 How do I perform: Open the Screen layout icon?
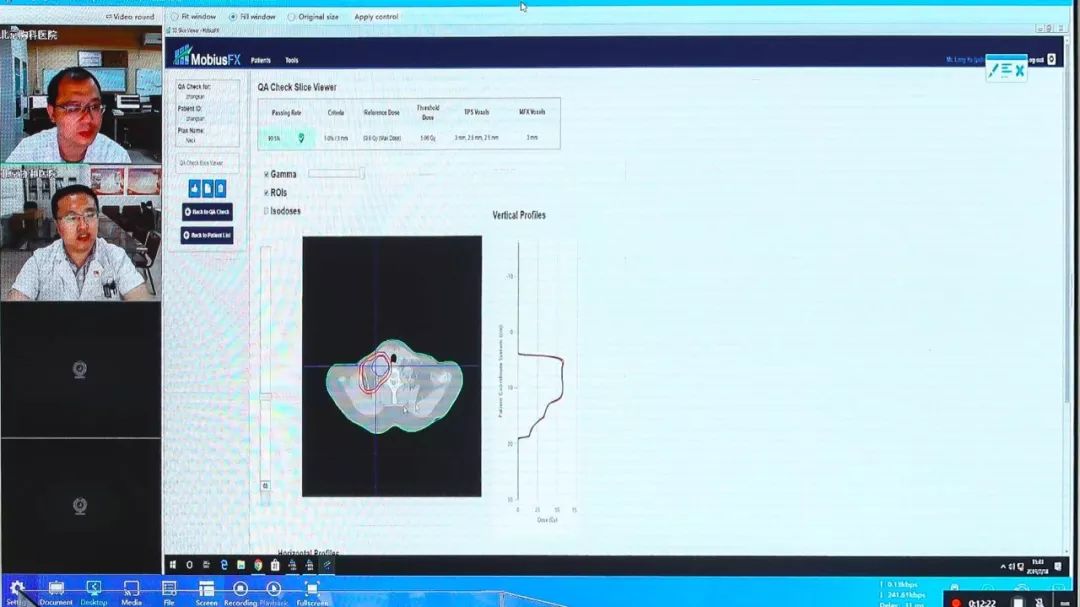pyautogui.click(x=206, y=589)
